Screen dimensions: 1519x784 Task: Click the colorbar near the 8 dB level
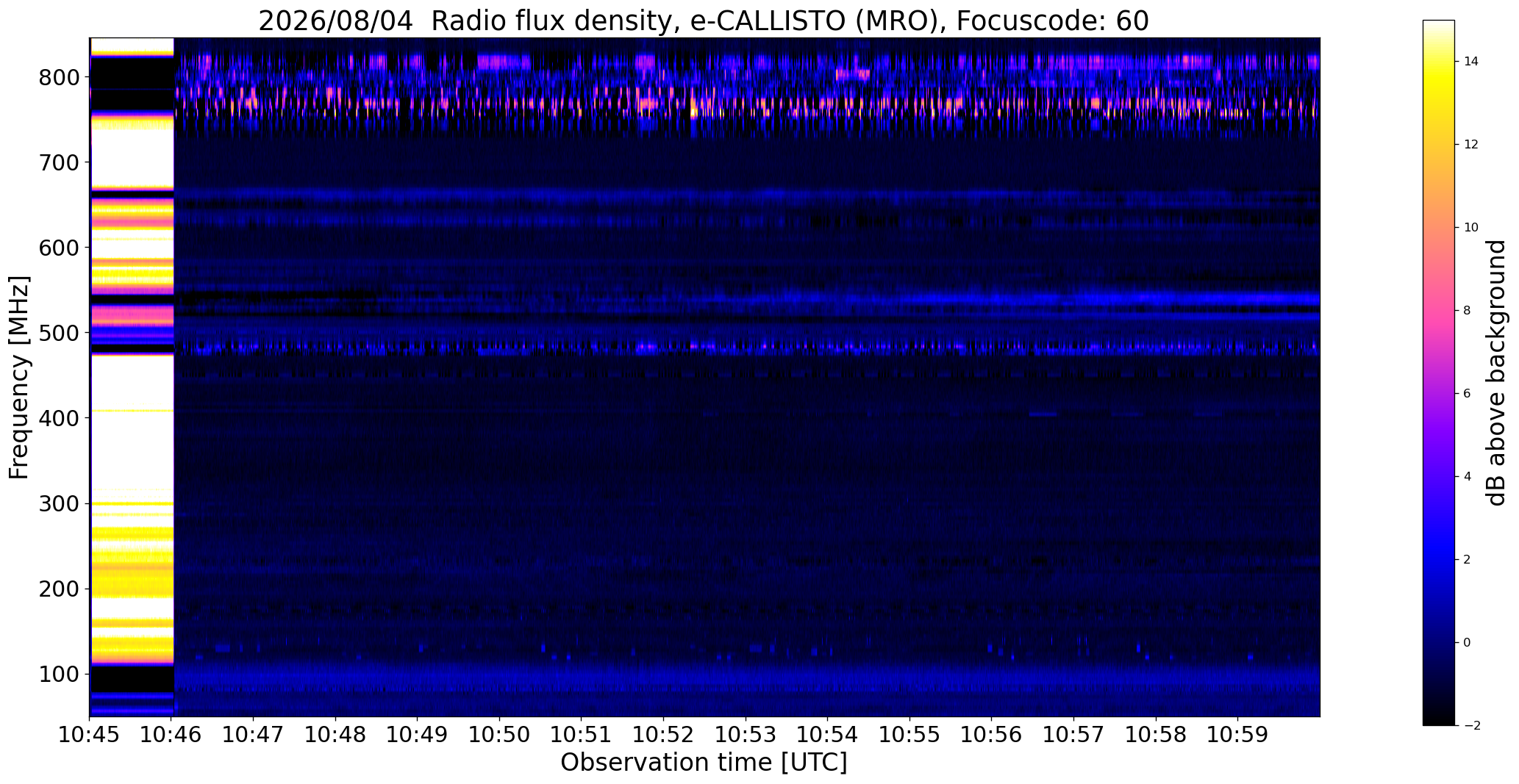pos(1438,310)
